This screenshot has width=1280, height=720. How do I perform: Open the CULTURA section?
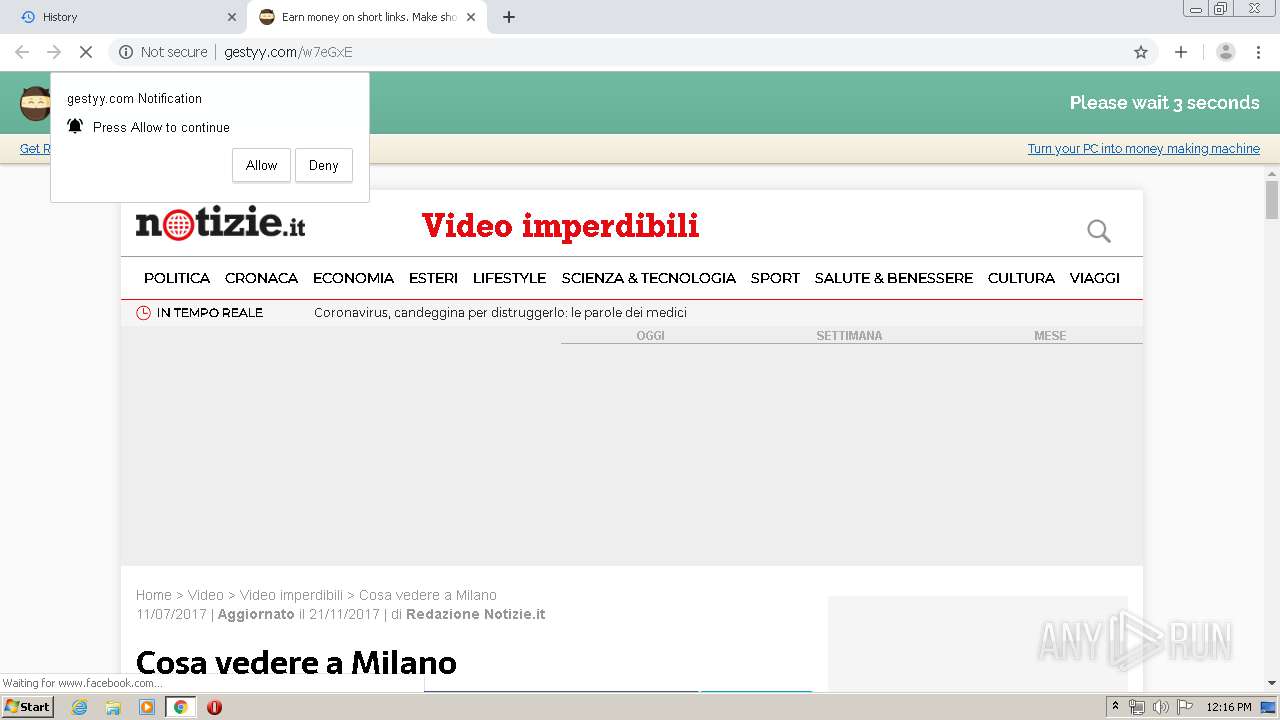(x=1021, y=278)
